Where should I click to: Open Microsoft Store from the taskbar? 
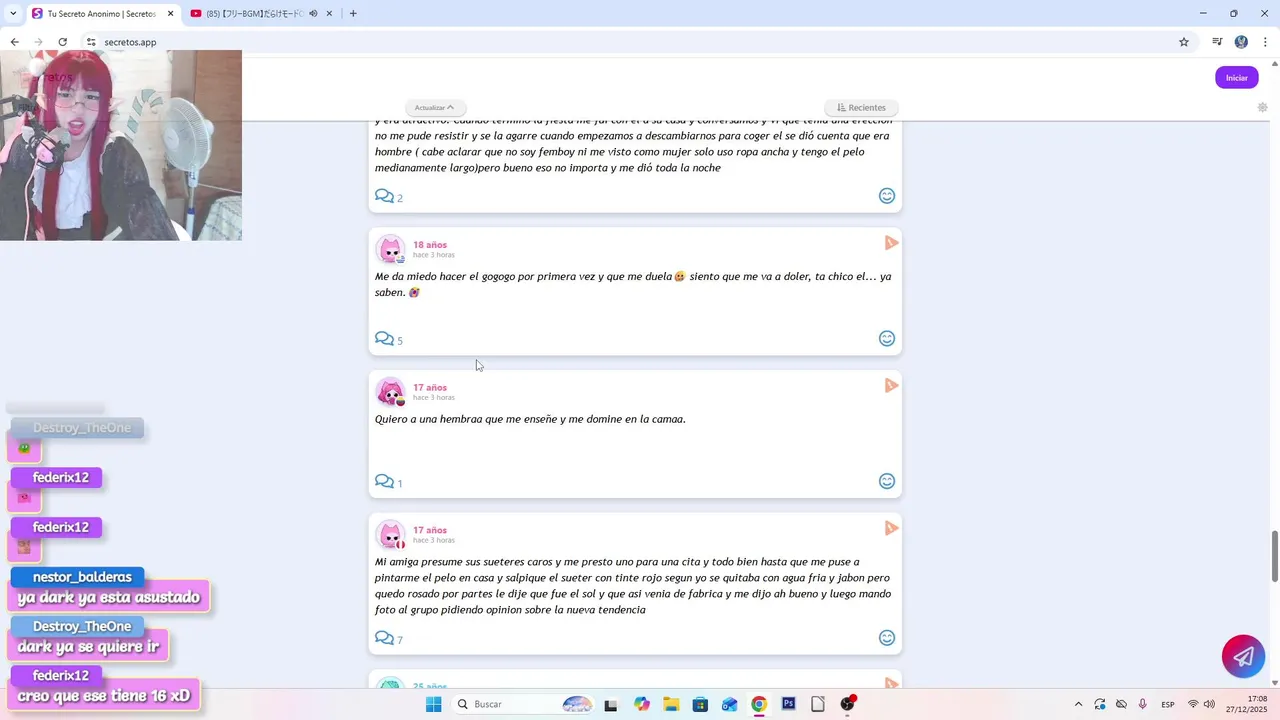coord(700,704)
